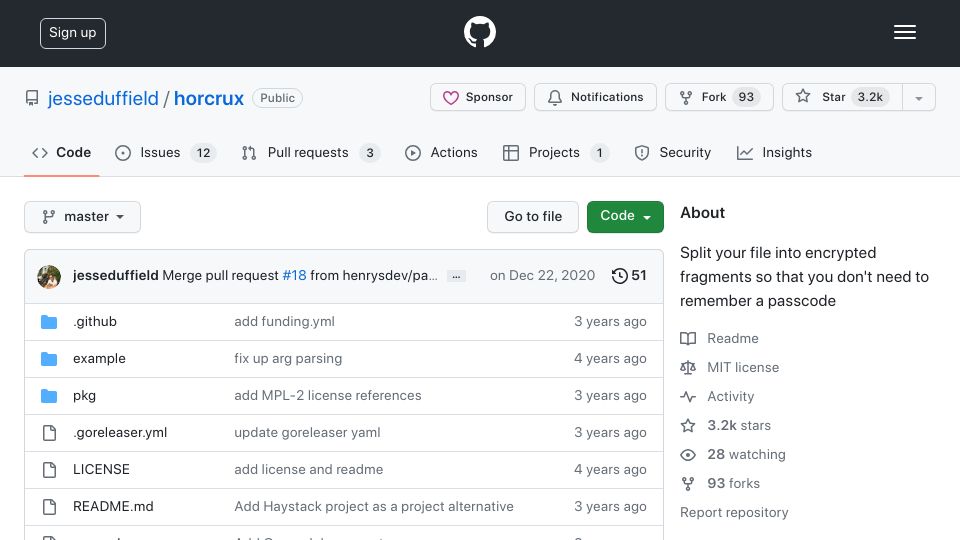
Task: Click the folder icon for .github
Action: [49, 321]
